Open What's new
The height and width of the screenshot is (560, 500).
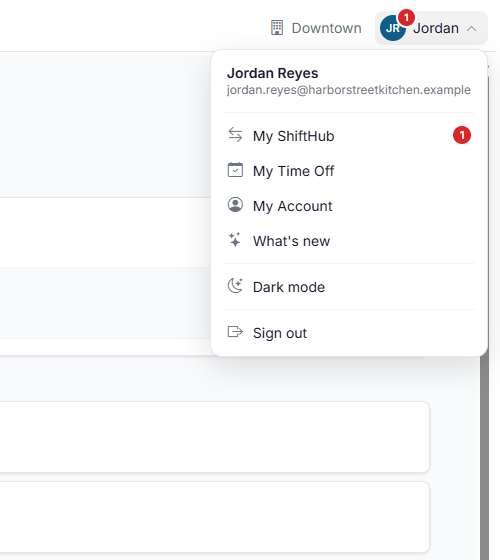click(x=349, y=241)
